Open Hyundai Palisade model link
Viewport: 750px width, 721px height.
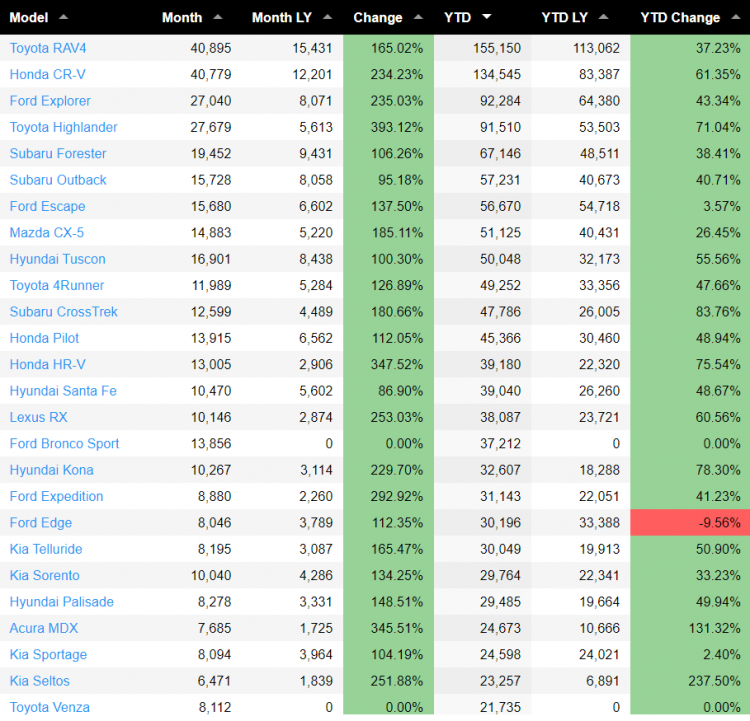tap(61, 601)
